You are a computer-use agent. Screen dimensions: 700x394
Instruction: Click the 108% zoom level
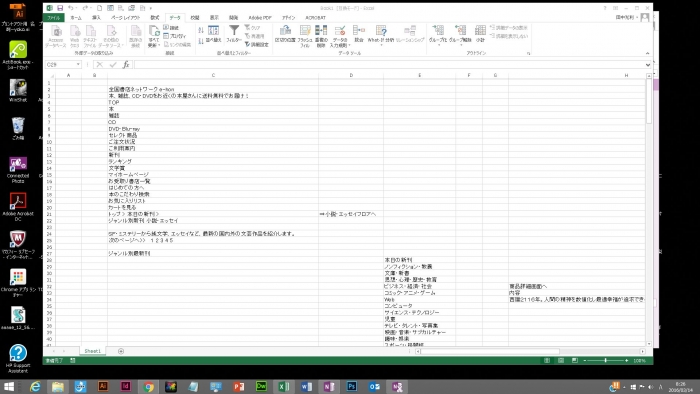[x=639, y=361]
